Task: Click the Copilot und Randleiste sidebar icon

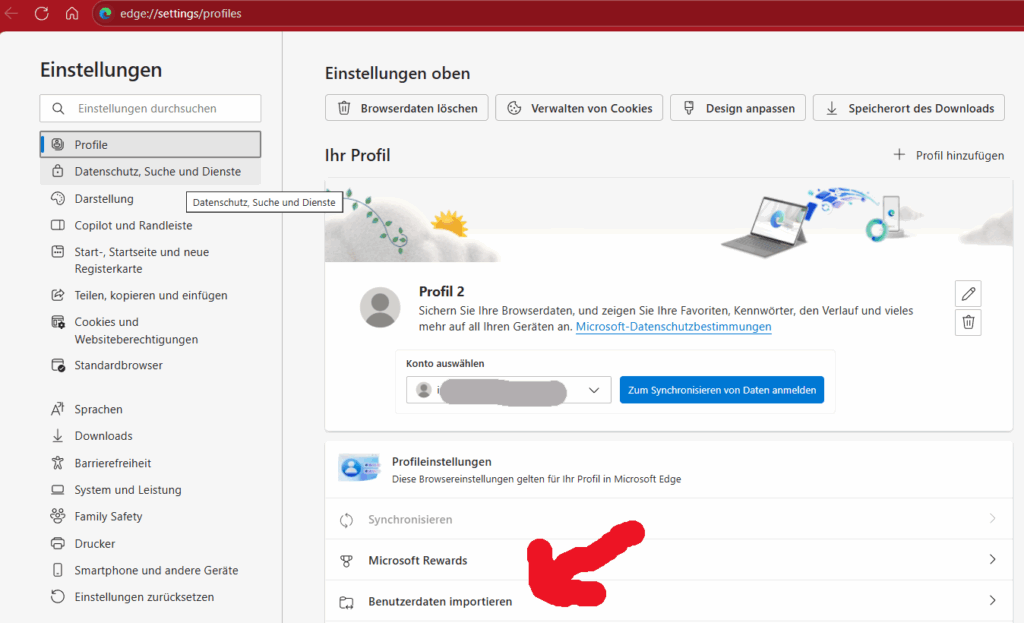Action: 58,225
